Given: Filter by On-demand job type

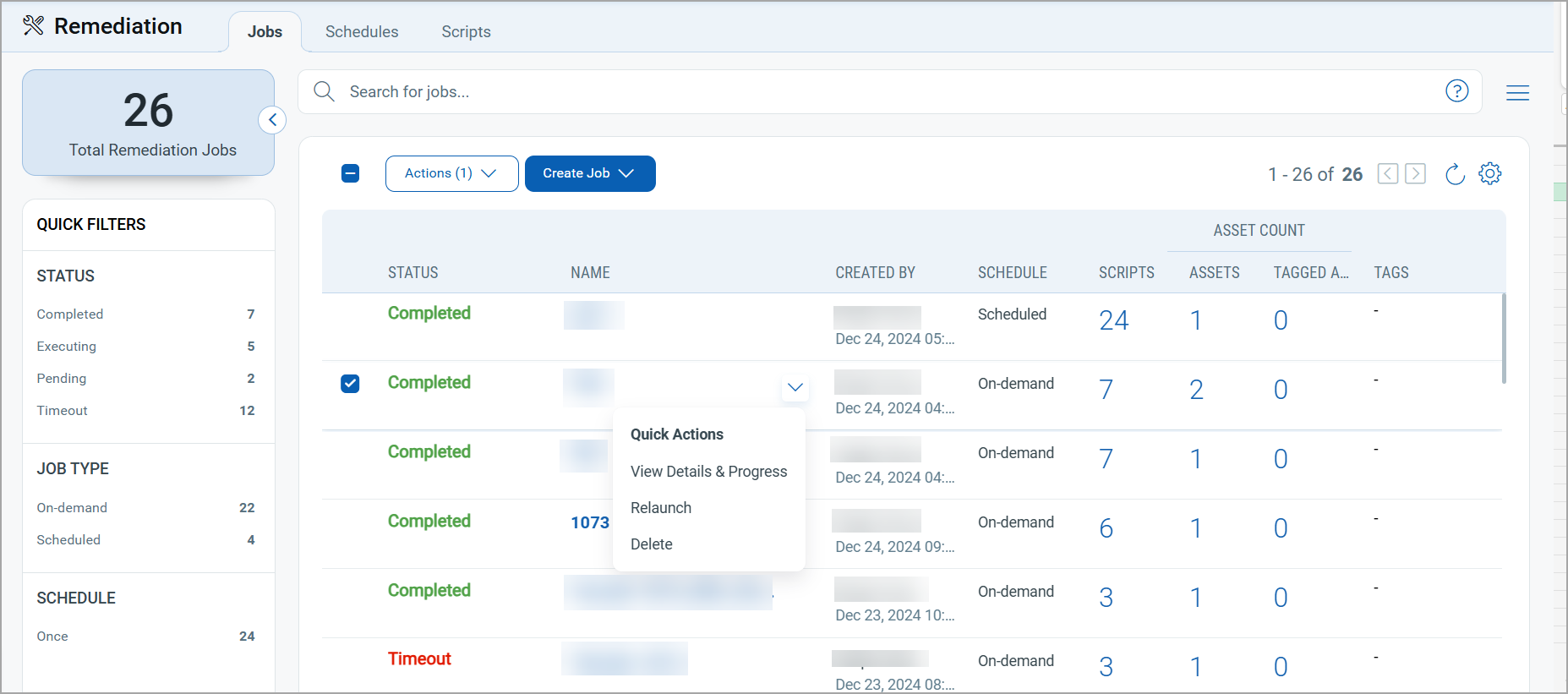Looking at the screenshot, I should pyautogui.click(x=145, y=508).
